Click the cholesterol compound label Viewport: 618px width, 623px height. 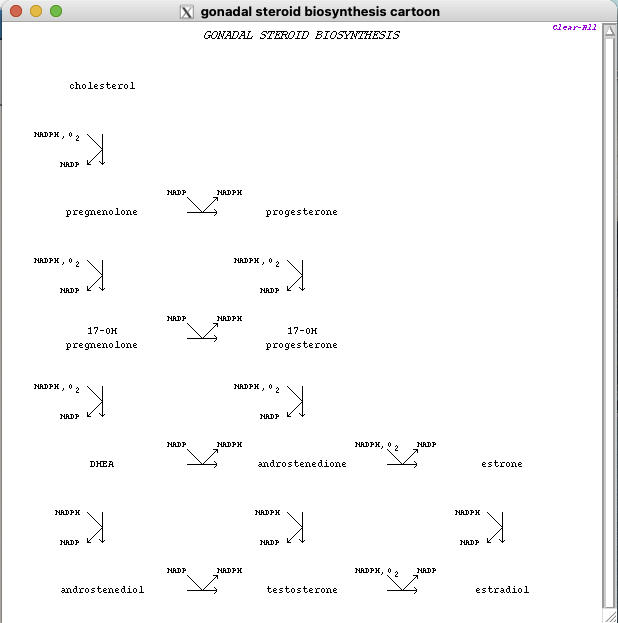(x=102, y=86)
